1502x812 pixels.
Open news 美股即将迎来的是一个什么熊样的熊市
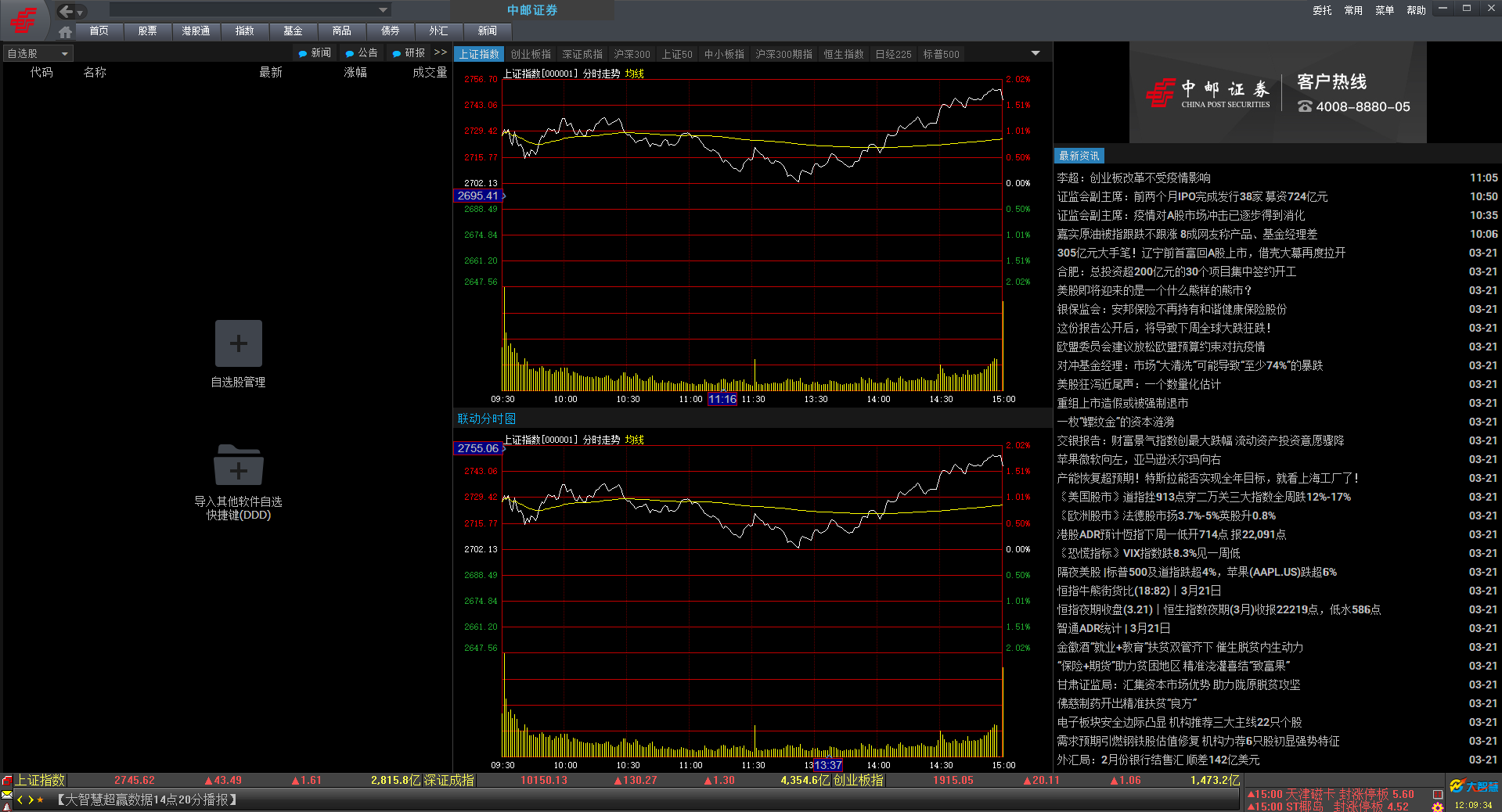point(1154,290)
